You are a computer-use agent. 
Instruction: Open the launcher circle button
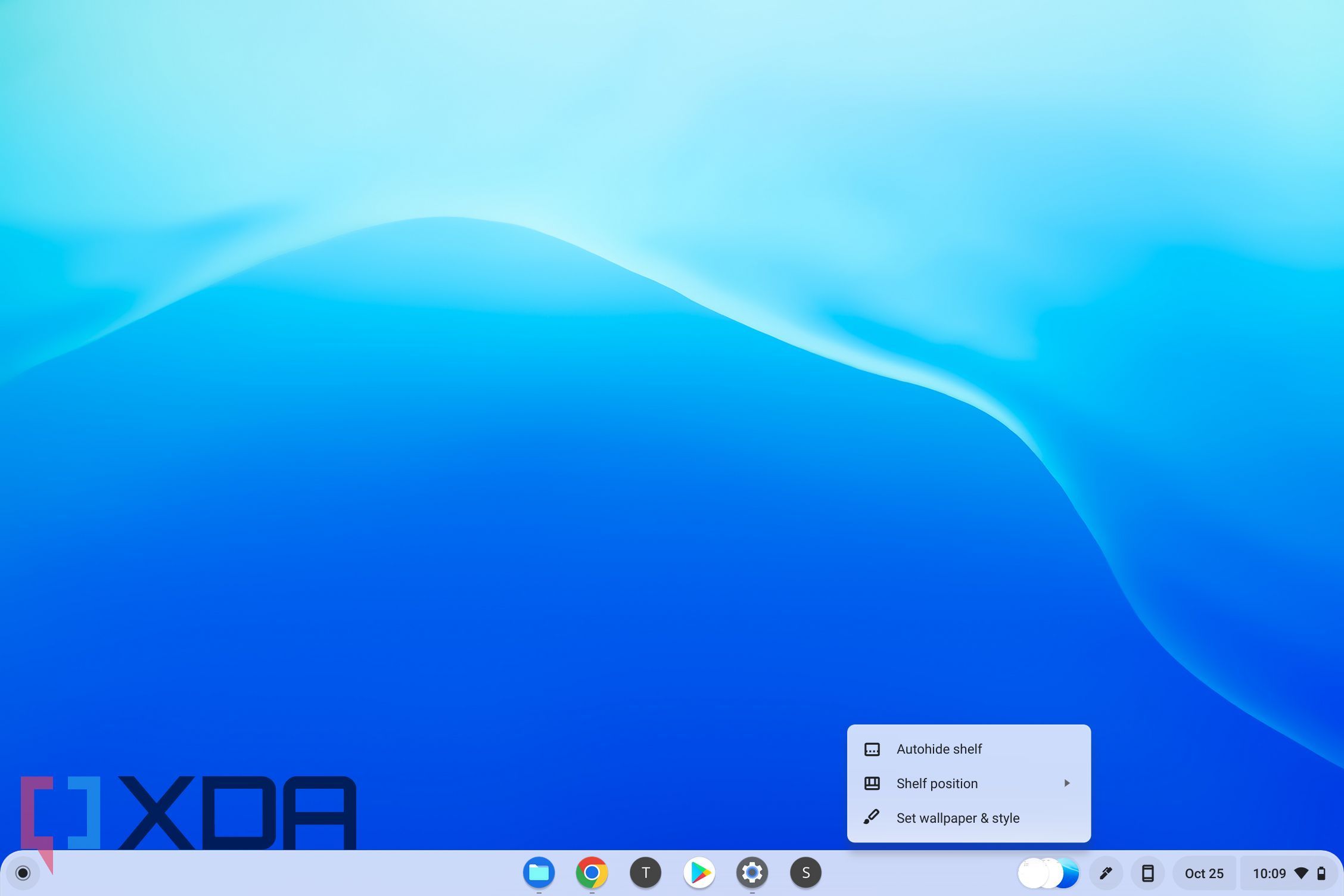[x=23, y=873]
